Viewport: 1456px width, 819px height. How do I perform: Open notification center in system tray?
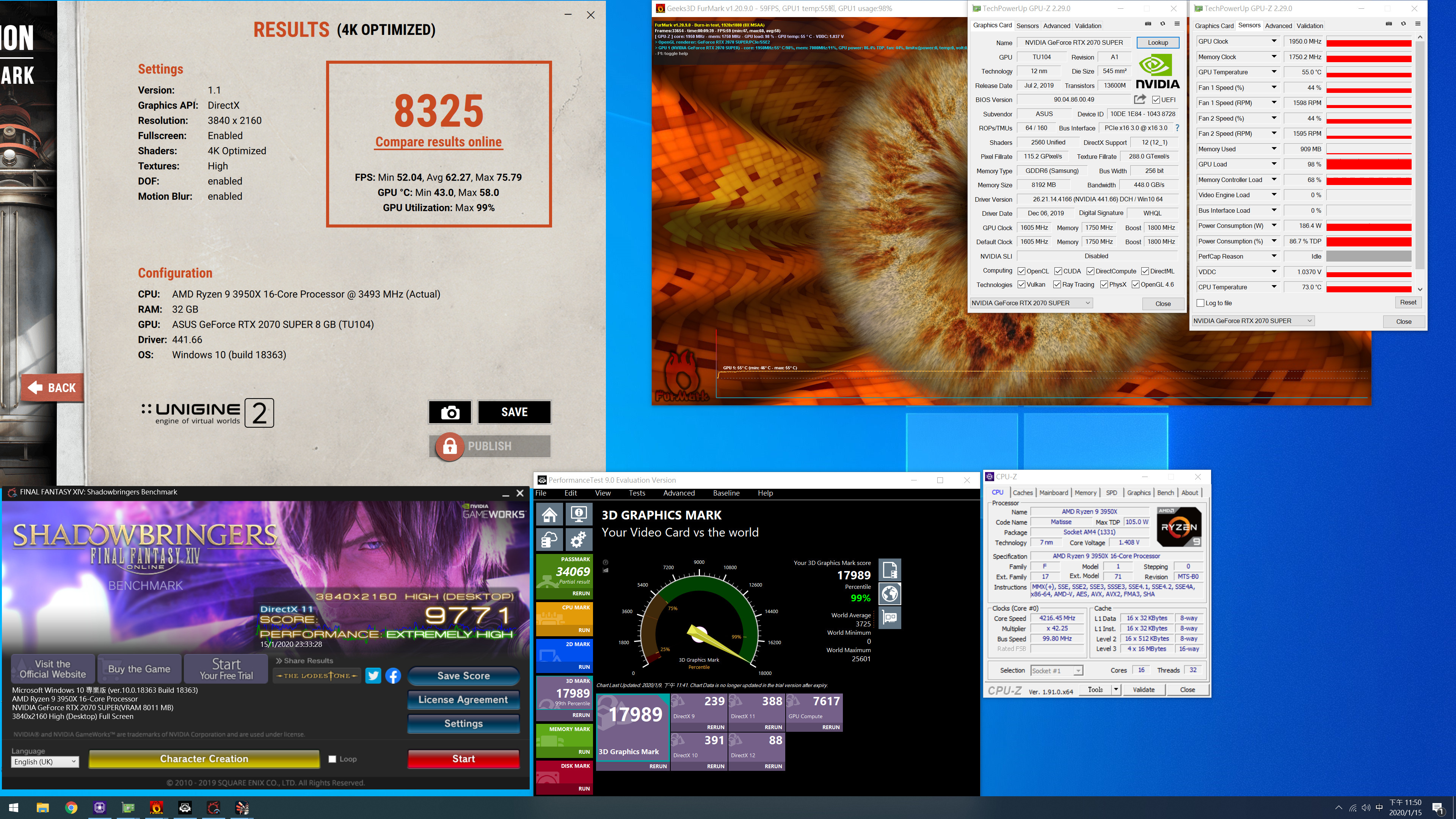pos(1438,808)
